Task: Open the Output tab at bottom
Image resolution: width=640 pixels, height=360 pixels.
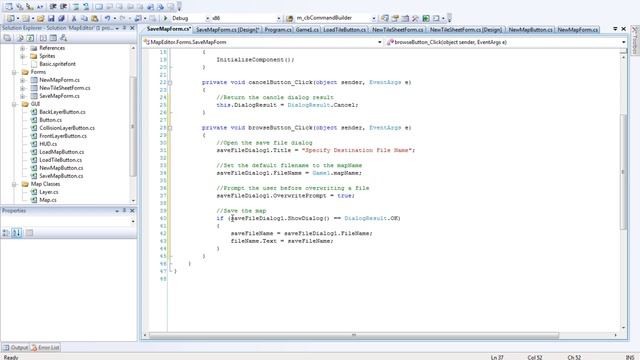Action: click(x=16, y=348)
